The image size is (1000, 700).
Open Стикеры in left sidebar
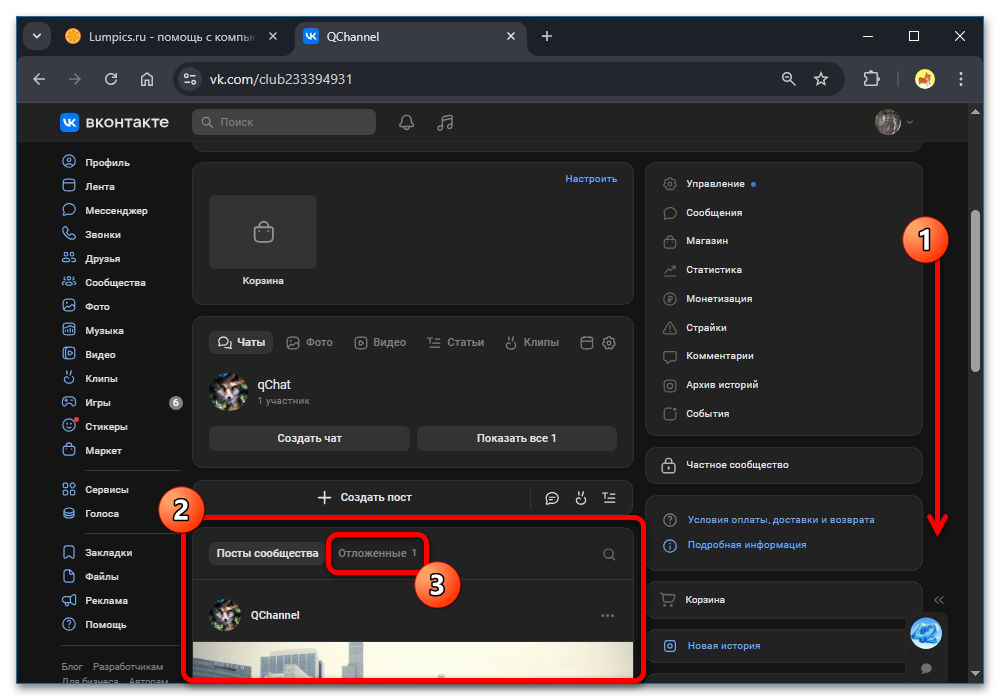106,427
